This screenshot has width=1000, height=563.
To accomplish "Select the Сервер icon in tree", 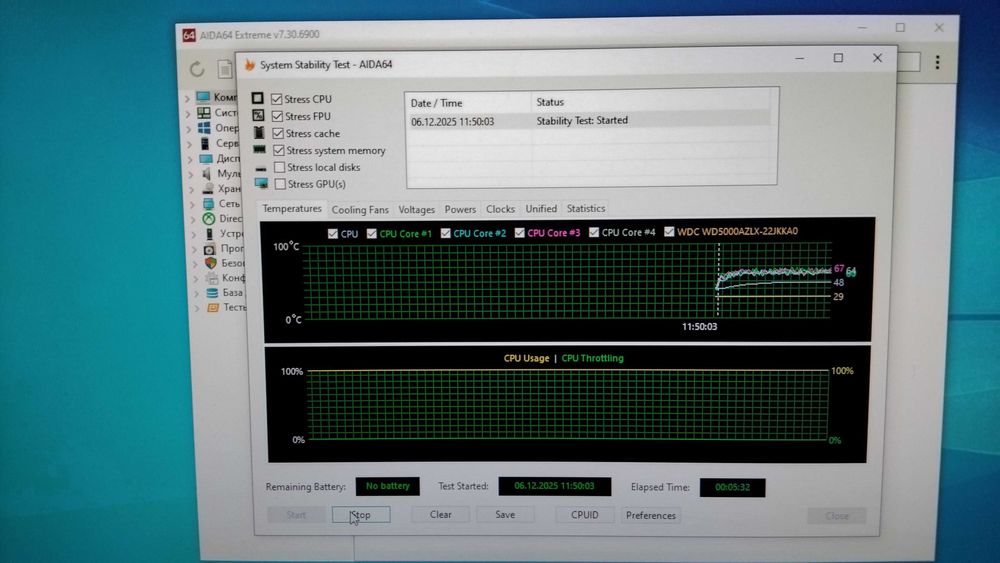I will [205, 143].
